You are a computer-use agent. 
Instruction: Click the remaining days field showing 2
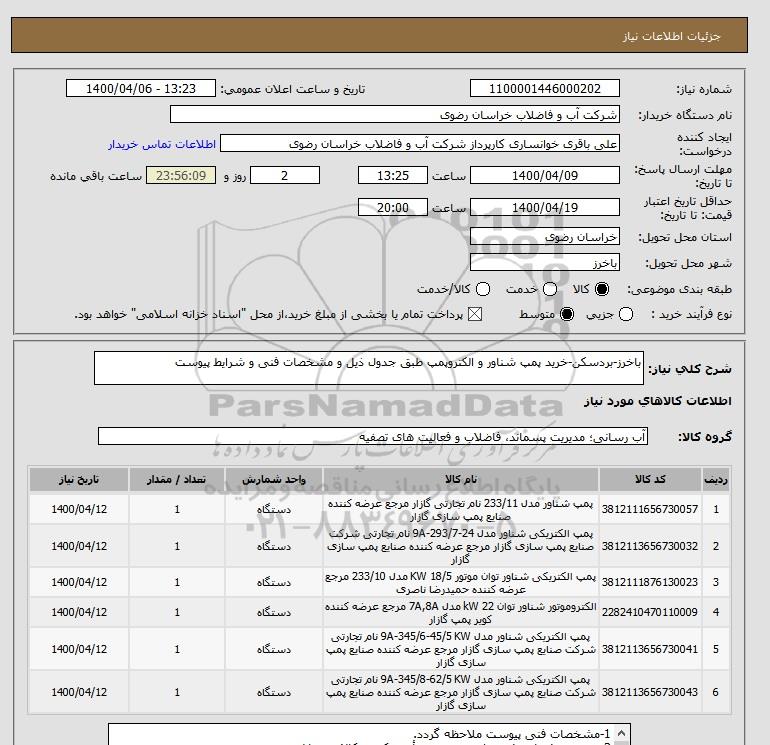tap(285, 175)
